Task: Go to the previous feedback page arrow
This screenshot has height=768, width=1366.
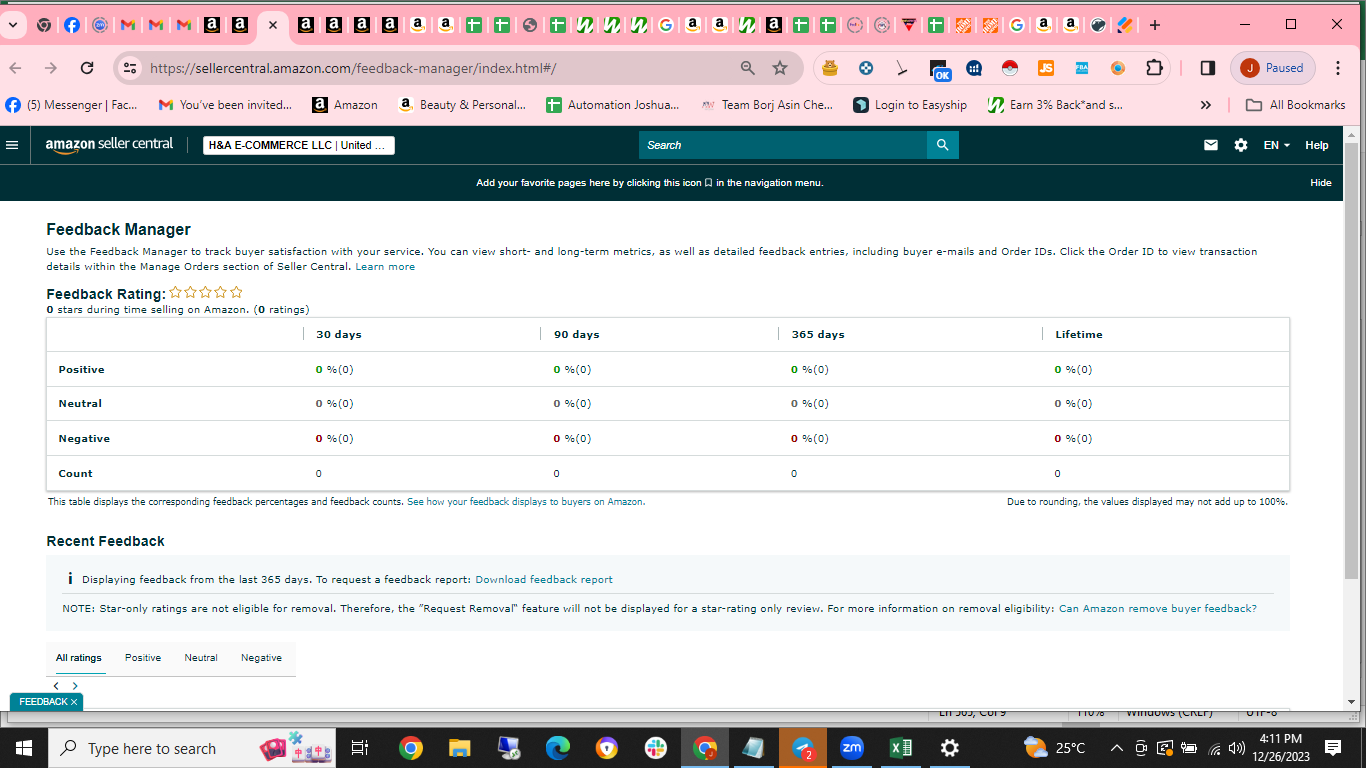Action: coord(56,686)
